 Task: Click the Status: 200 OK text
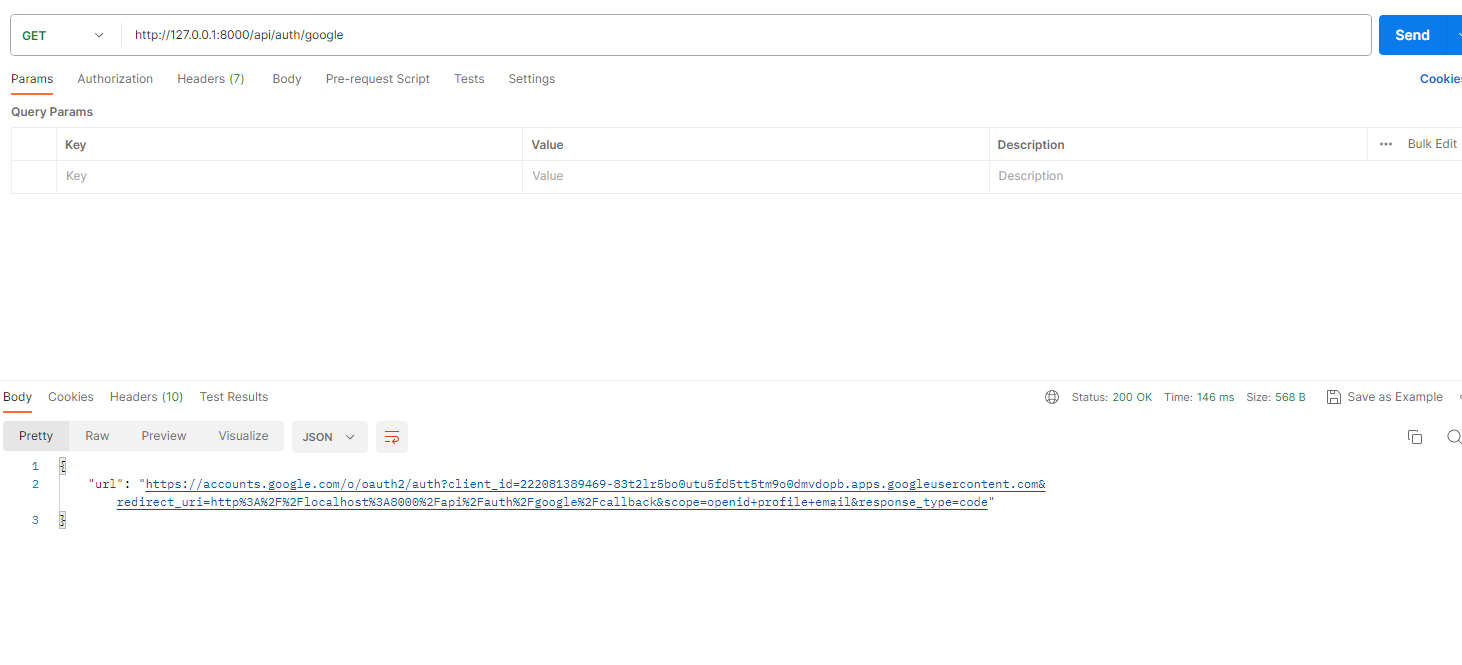(x=1112, y=397)
